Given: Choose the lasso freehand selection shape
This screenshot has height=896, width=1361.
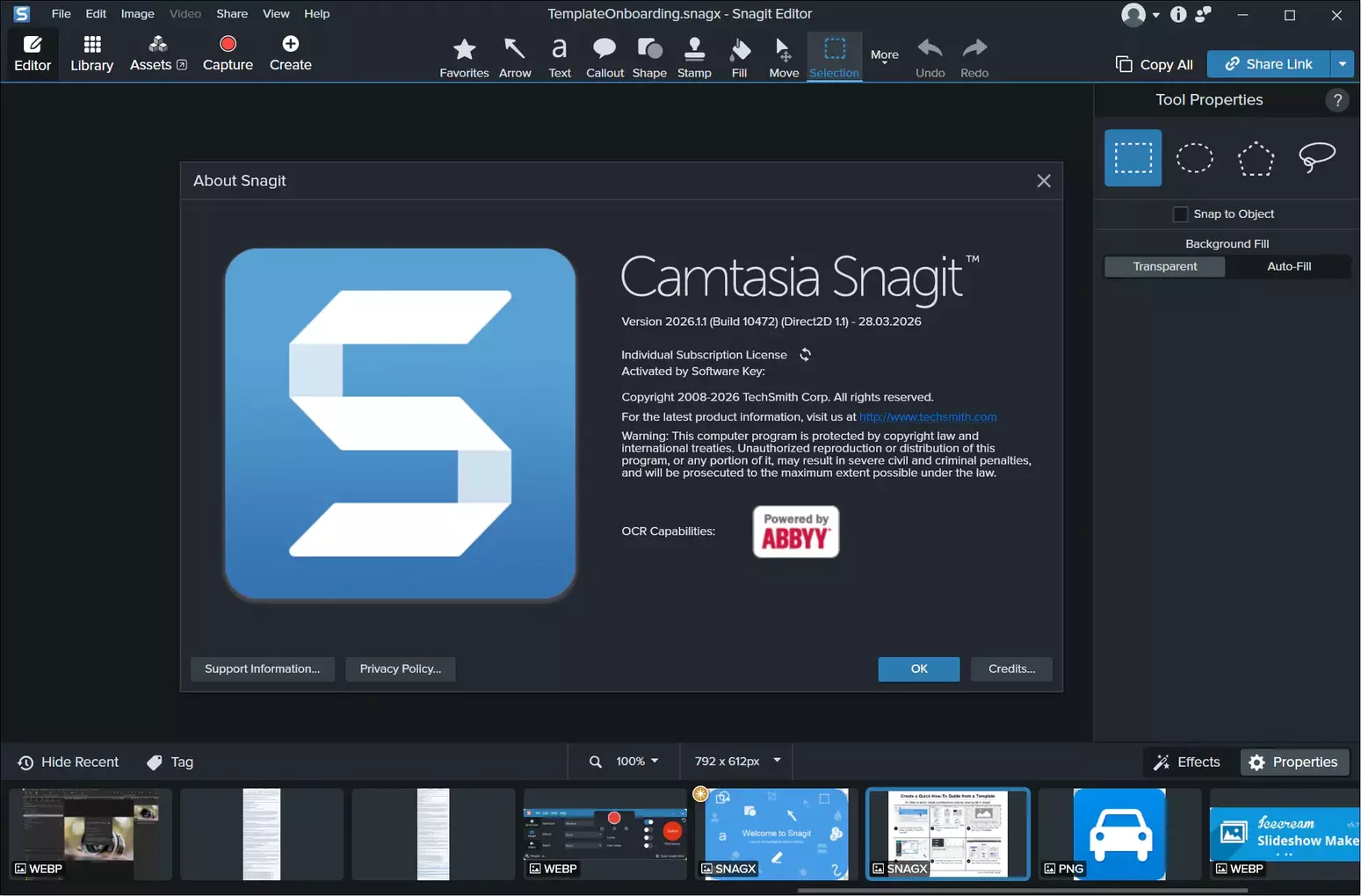Looking at the screenshot, I should point(1316,158).
